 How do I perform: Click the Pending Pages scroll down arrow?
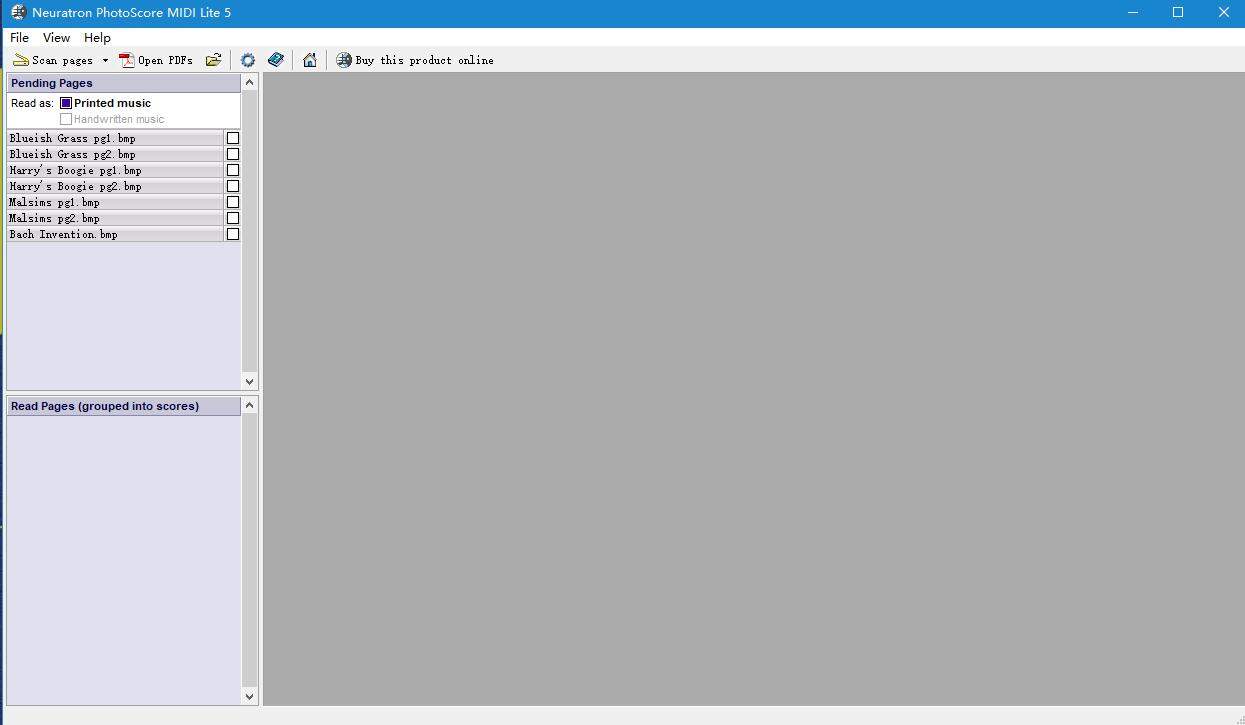[x=249, y=381]
